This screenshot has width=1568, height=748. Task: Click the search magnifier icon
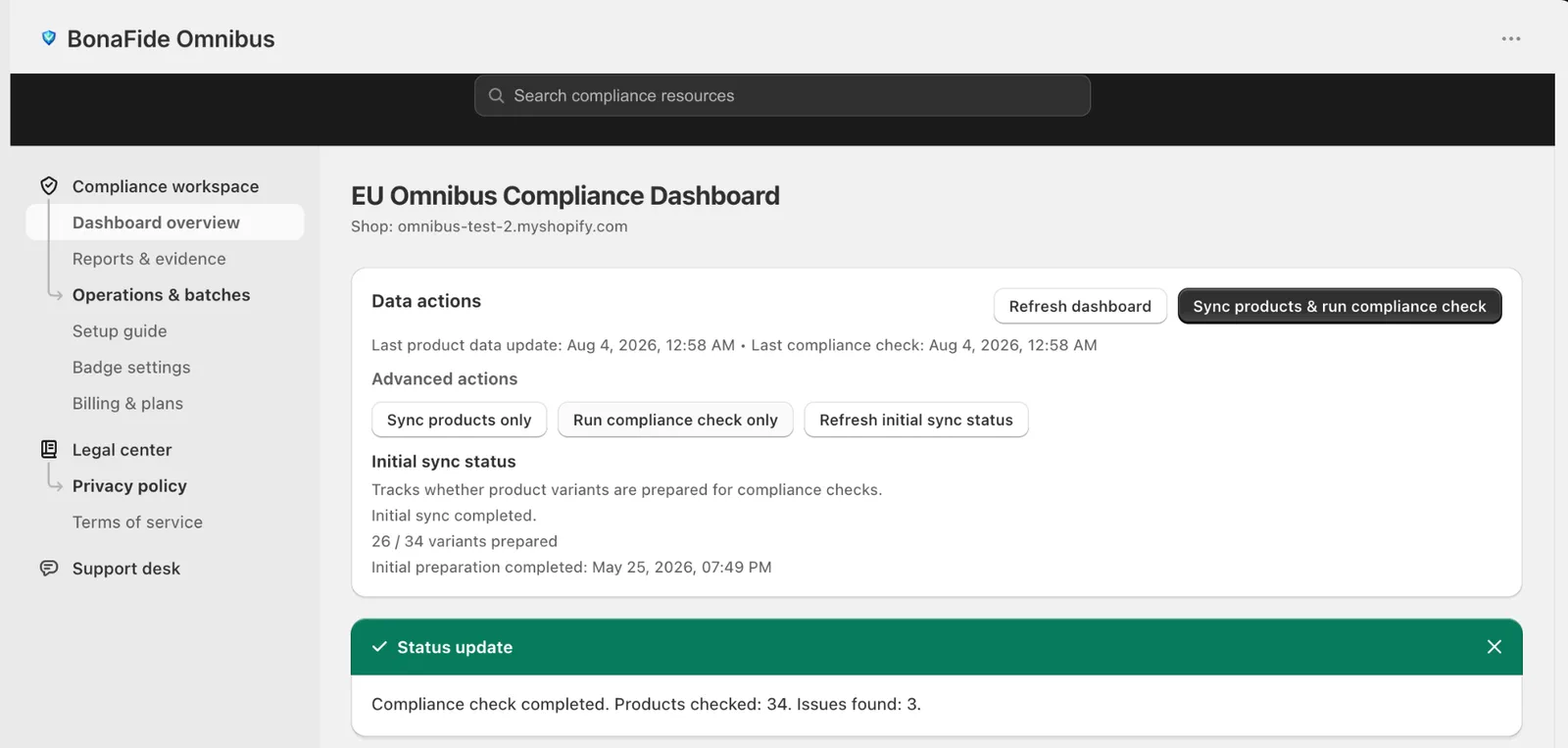496,95
